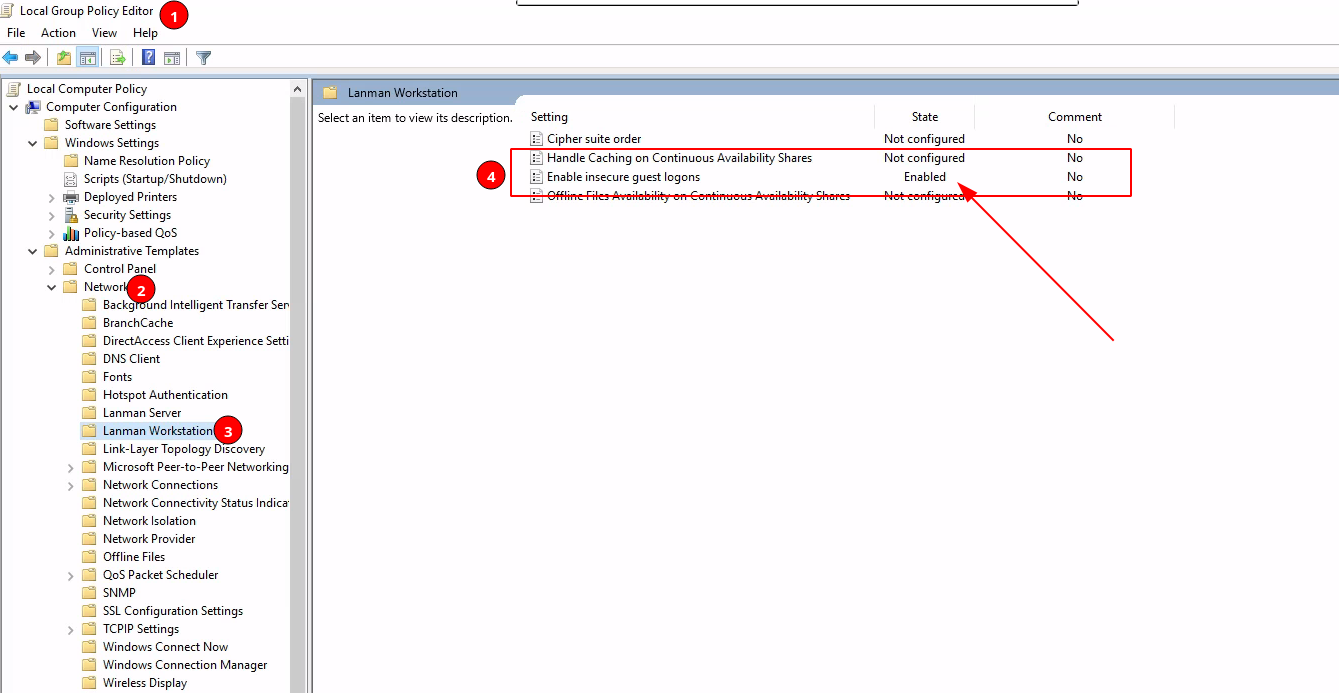Collapse the Computer Configuration node

click(x=14, y=107)
